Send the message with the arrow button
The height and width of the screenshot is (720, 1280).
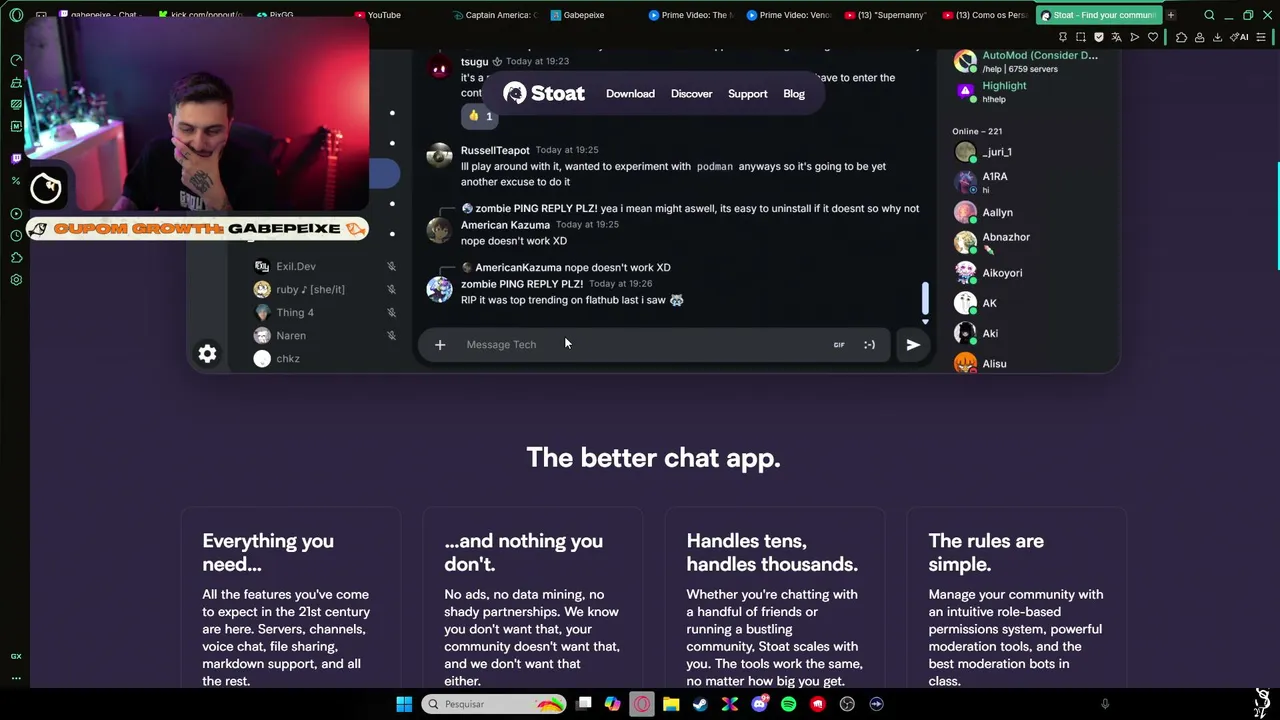click(913, 345)
